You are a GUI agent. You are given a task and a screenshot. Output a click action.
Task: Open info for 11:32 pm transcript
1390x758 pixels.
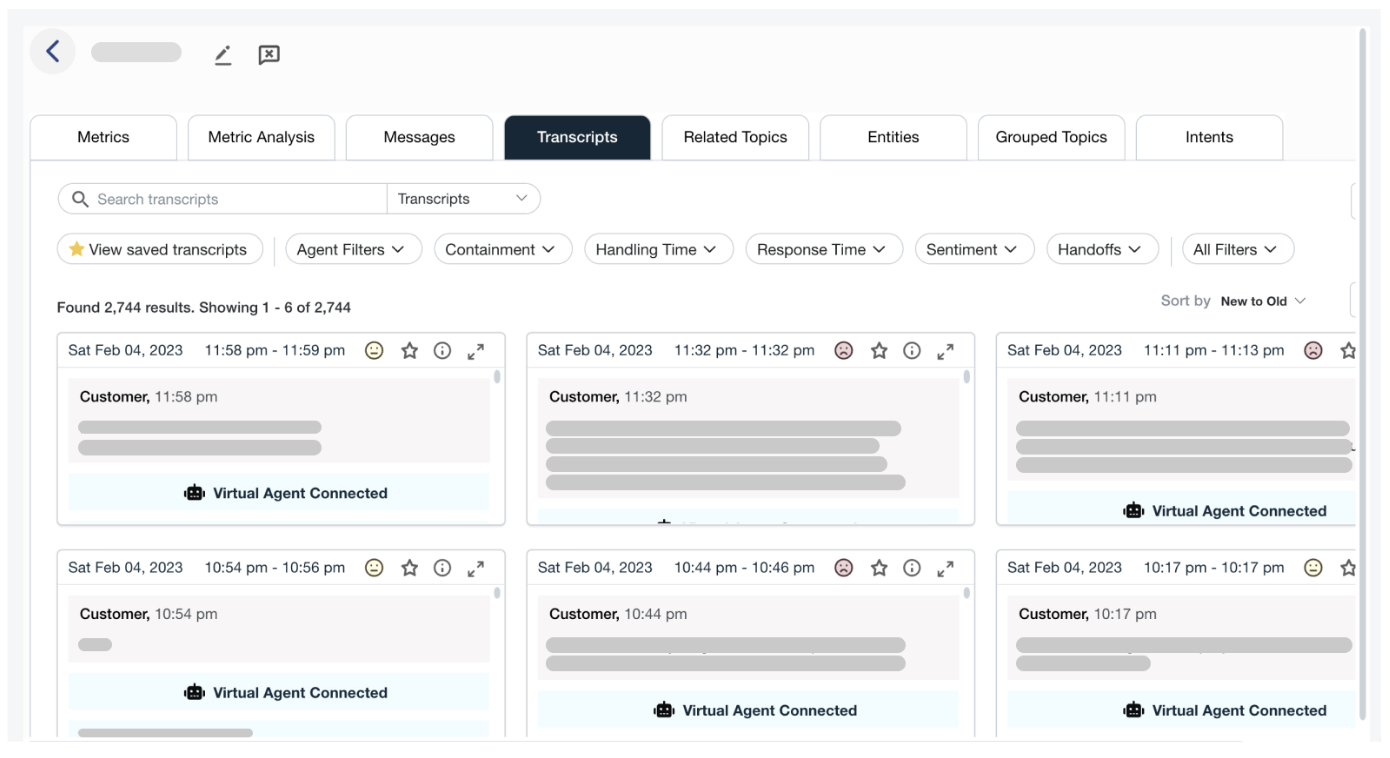[912, 350]
